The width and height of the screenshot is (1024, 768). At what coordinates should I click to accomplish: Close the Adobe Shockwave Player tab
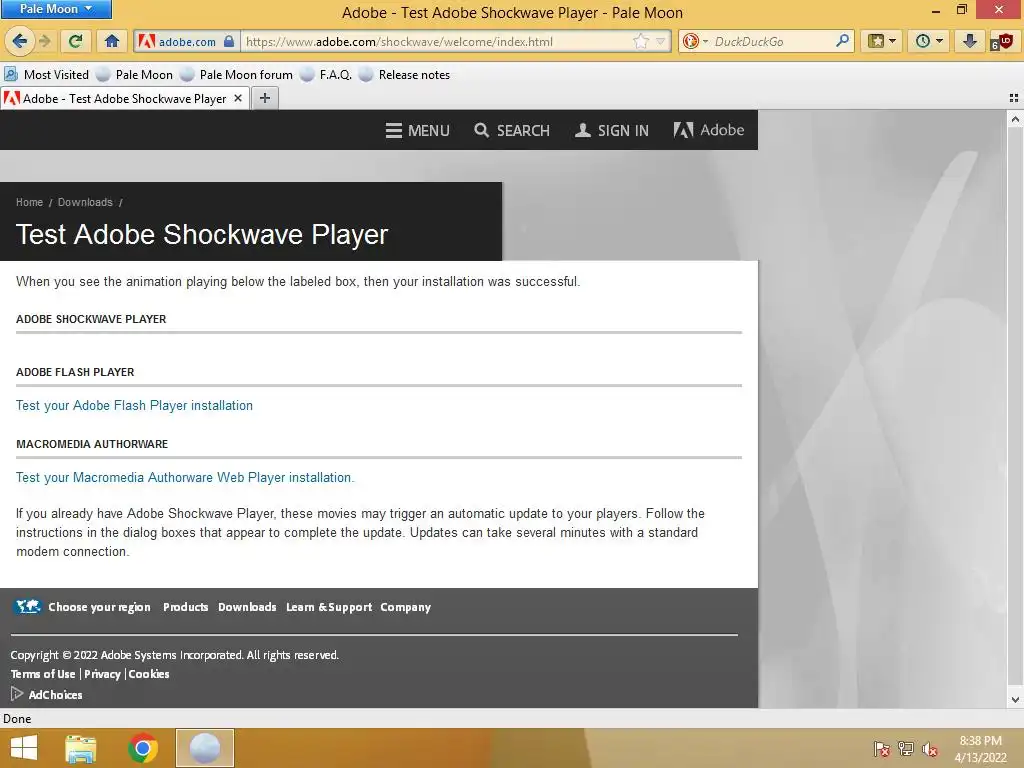pos(238,99)
